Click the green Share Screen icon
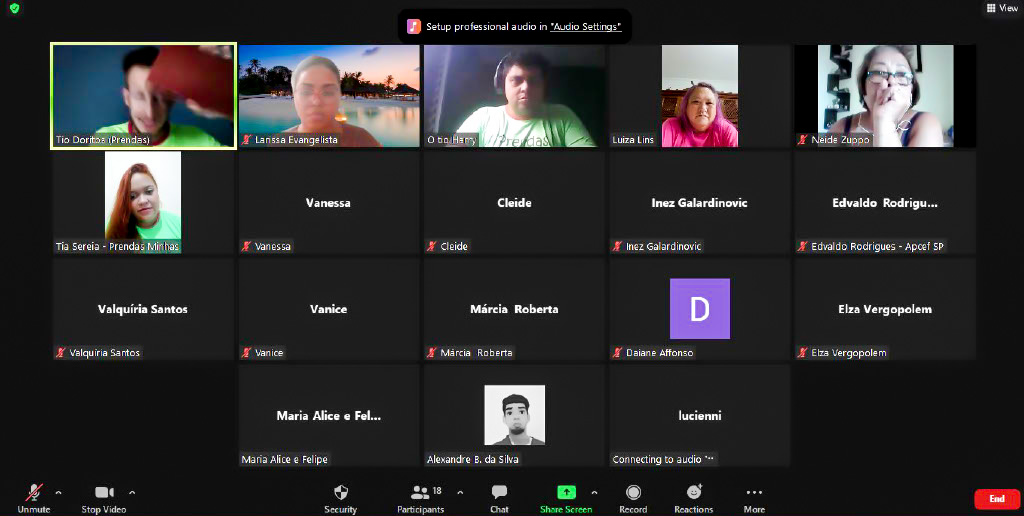Image resolution: width=1024 pixels, height=516 pixels. coord(566,493)
